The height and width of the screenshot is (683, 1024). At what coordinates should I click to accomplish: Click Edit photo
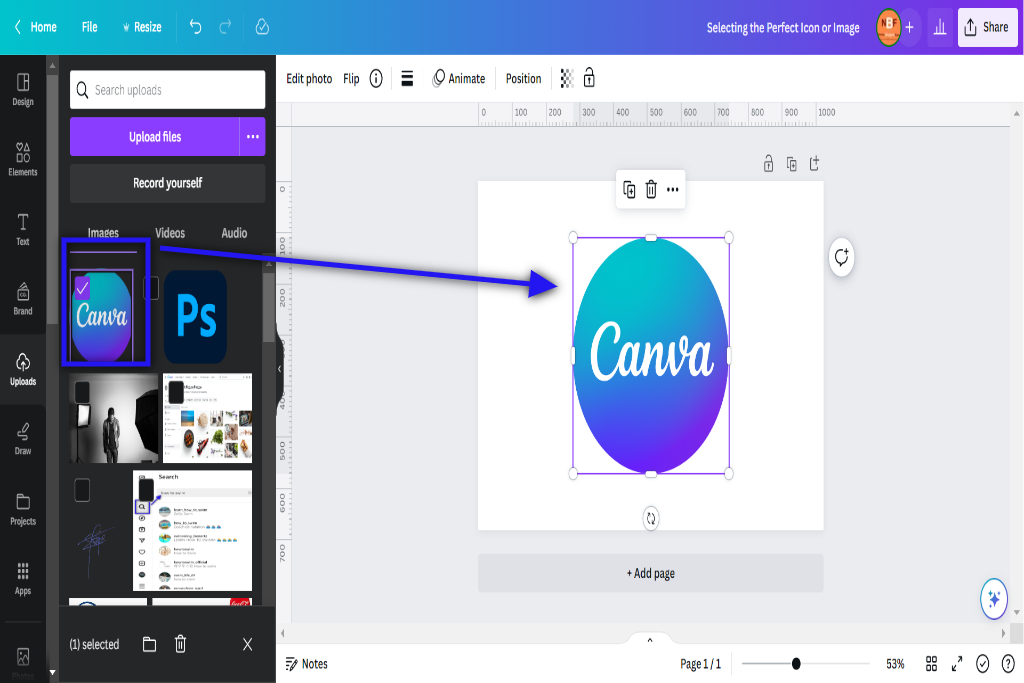[309, 78]
